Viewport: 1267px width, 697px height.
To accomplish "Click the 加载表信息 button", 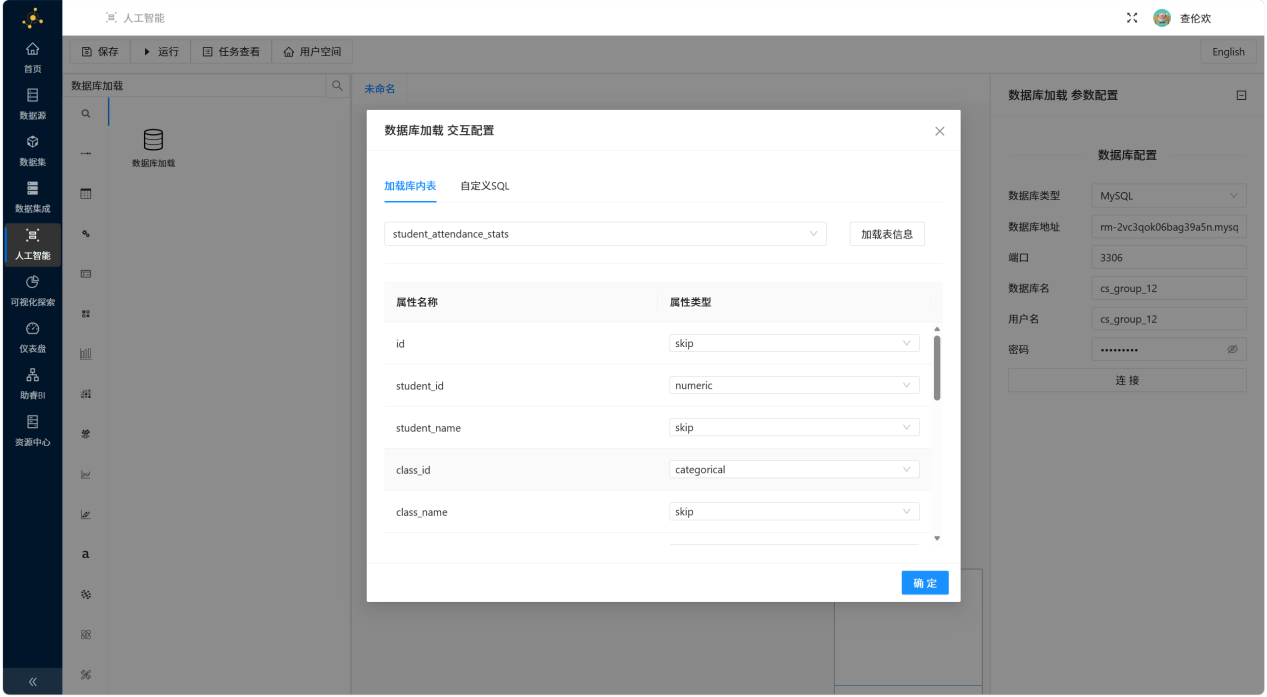I will (x=887, y=234).
